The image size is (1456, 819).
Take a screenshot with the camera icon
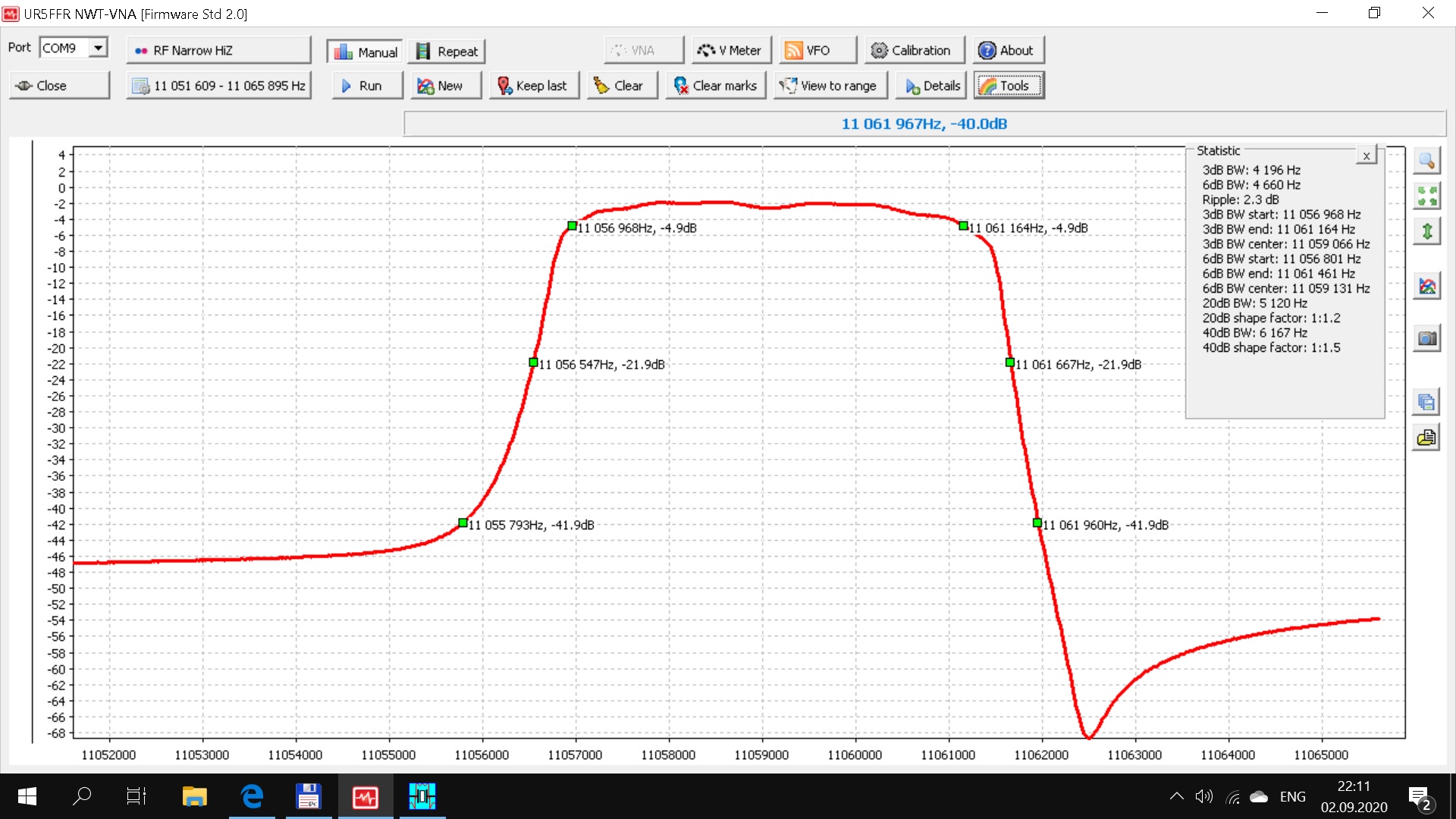pyautogui.click(x=1426, y=338)
